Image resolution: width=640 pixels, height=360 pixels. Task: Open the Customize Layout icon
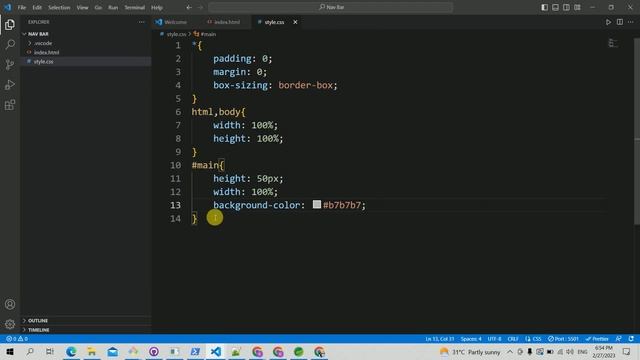coord(577,7)
